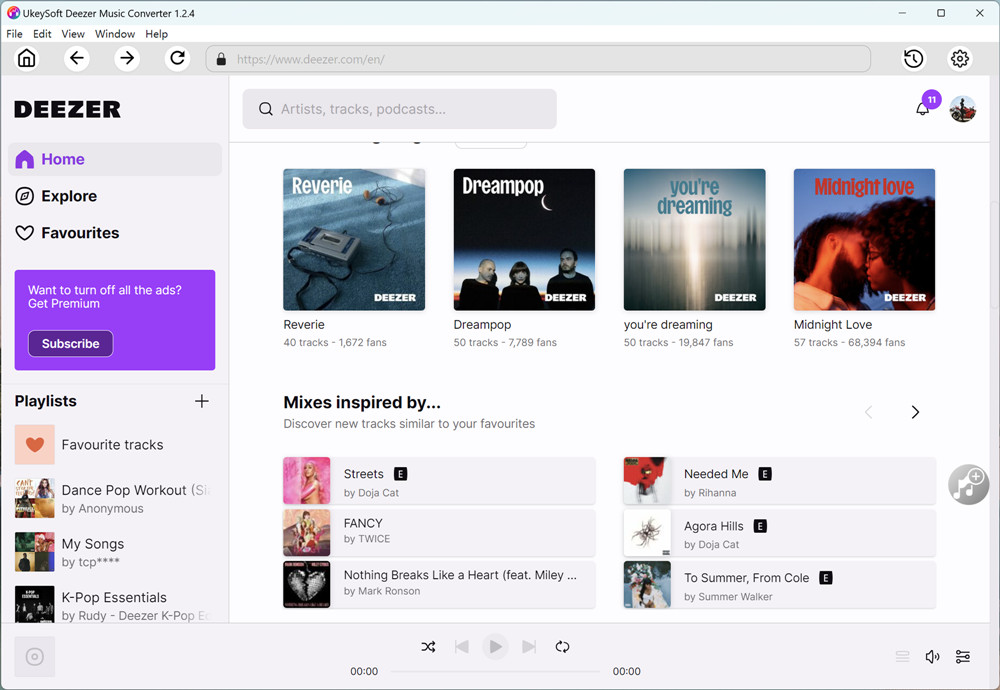Toggle shuffle playback
Image resolution: width=1000 pixels, height=690 pixels.
(428, 647)
